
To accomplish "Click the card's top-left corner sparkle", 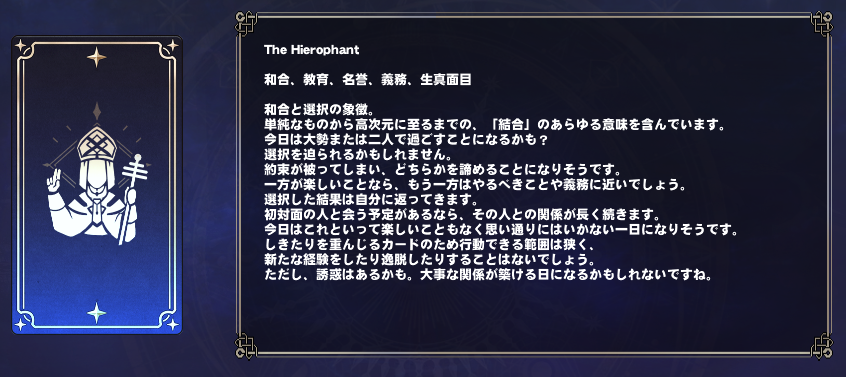I will [x=21, y=46].
